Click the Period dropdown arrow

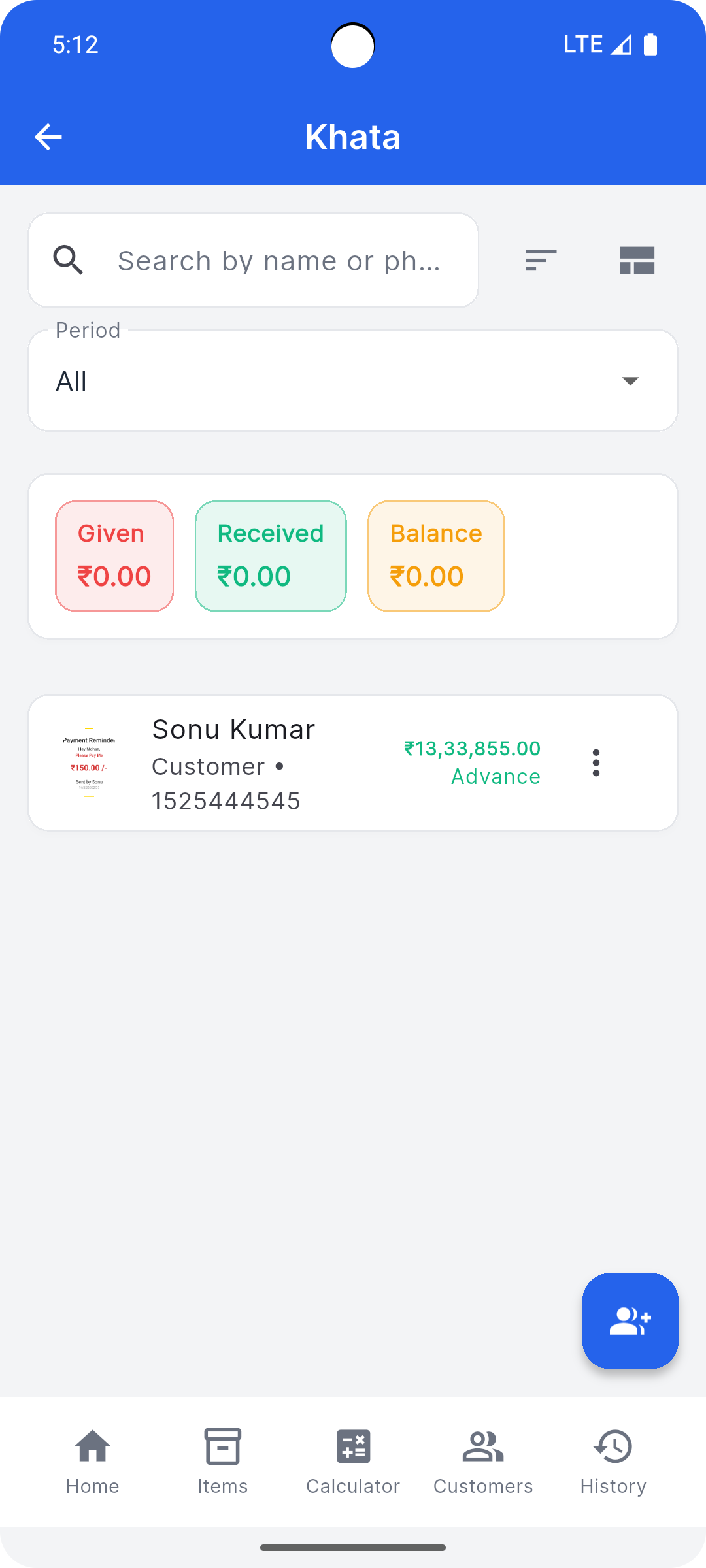tap(630, 381)
